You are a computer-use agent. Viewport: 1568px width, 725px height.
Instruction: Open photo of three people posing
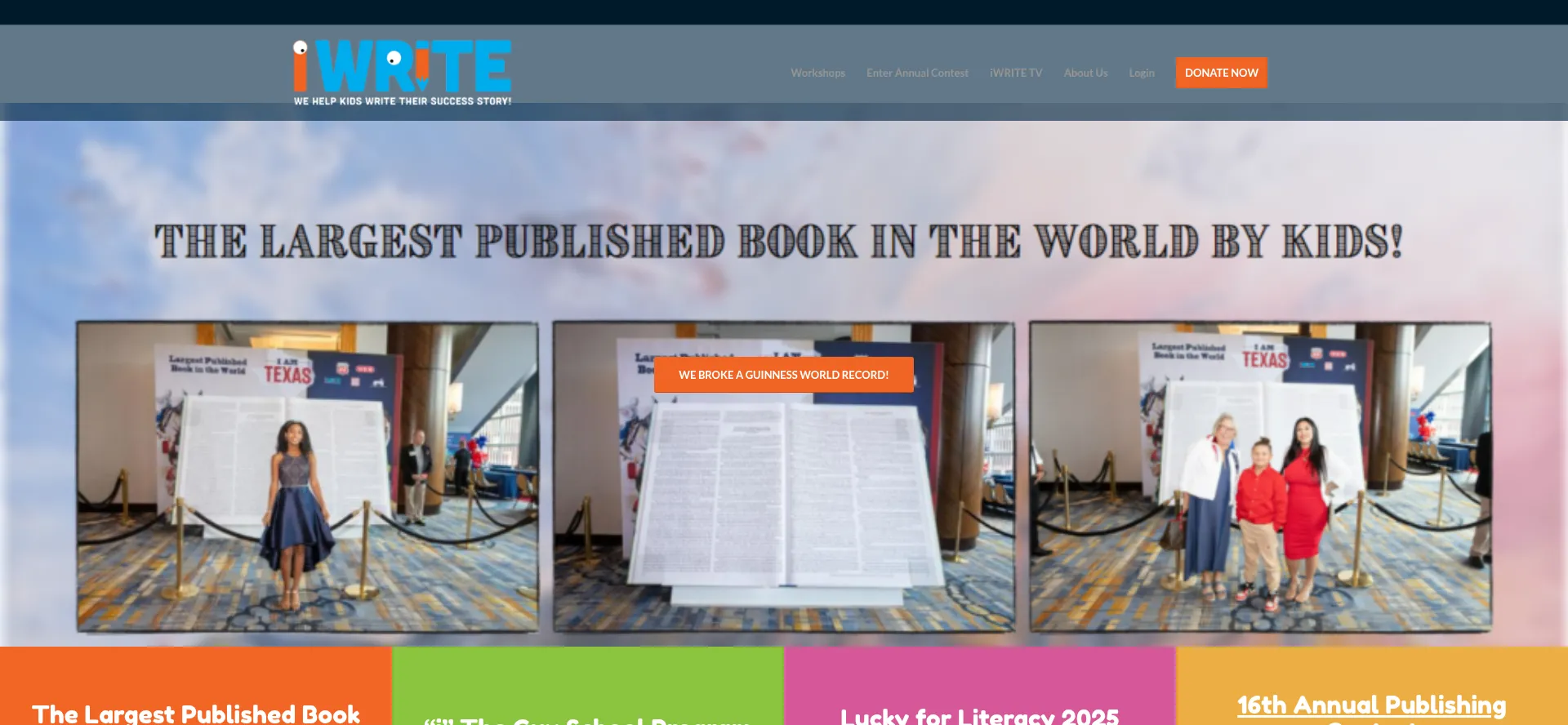1260,476
